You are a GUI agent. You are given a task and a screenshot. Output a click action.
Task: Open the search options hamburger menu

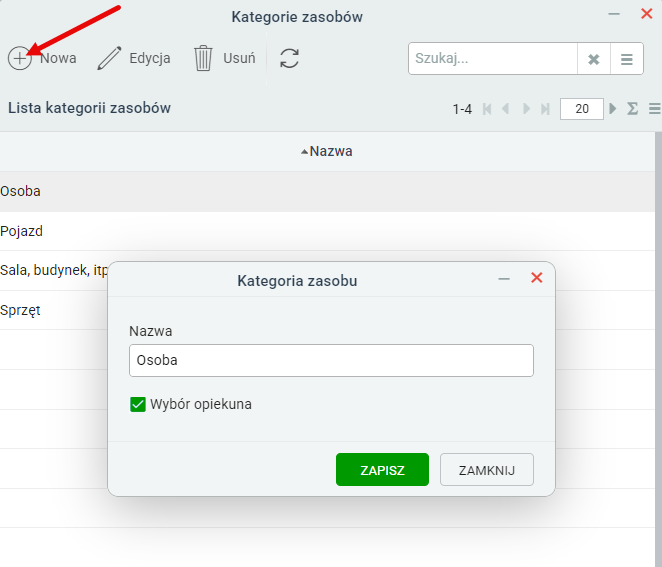tap(627, 59)
